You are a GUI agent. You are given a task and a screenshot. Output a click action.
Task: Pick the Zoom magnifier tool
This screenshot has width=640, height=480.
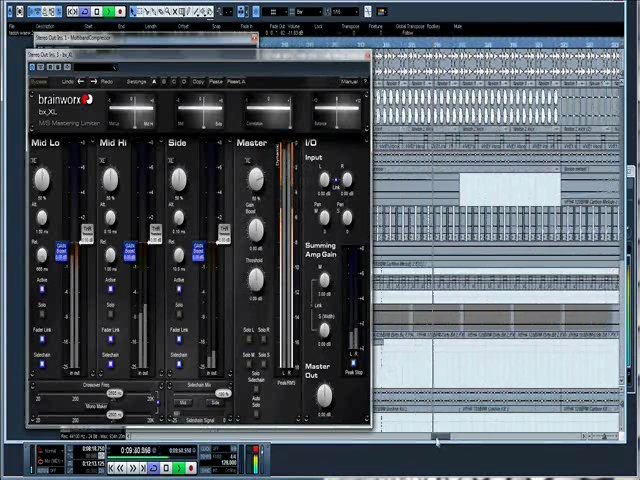(167, 11)
